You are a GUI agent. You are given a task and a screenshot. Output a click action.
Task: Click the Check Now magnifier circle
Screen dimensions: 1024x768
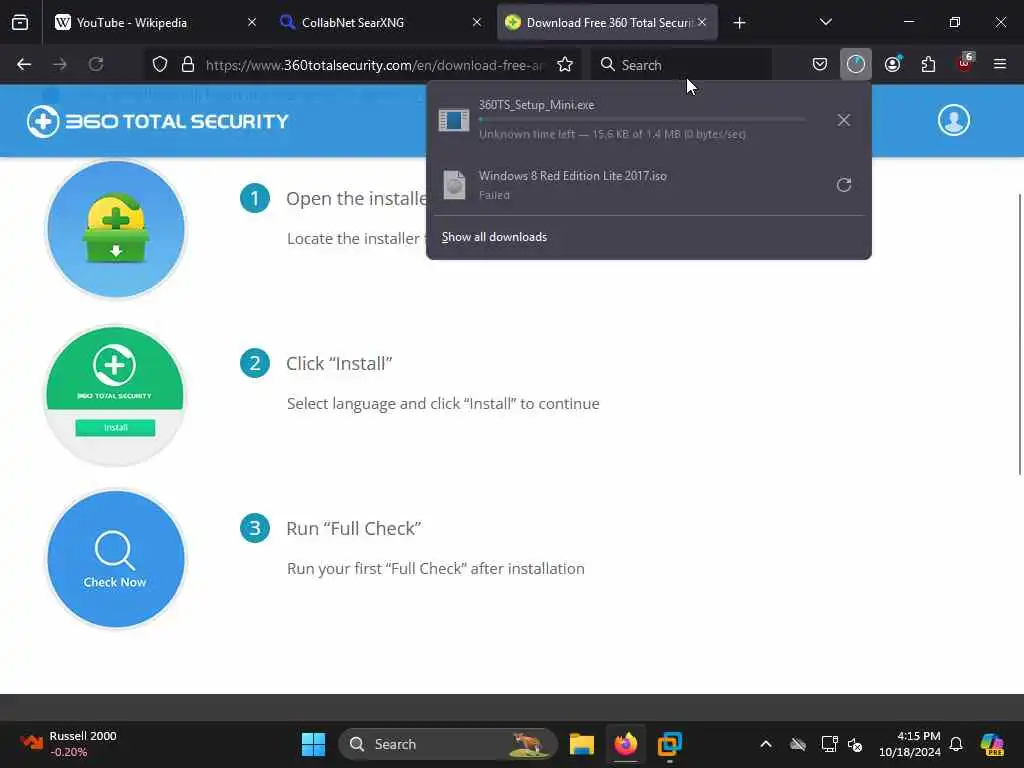click(116, 559)
